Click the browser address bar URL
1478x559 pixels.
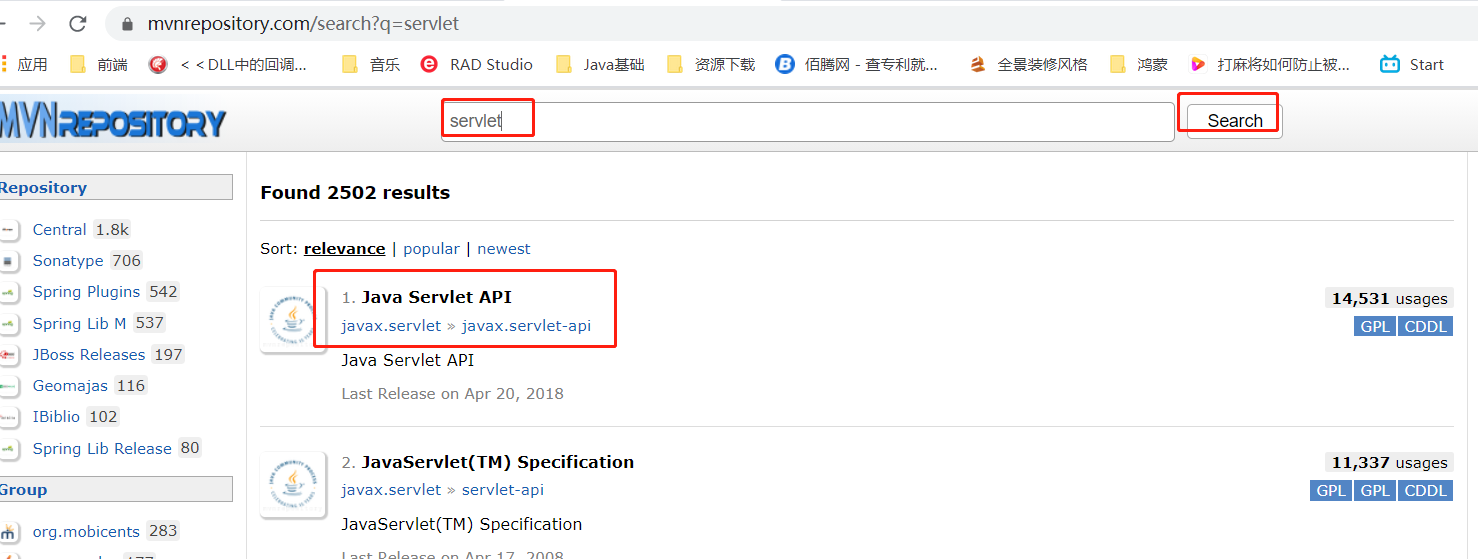click(x=304, y=23)
